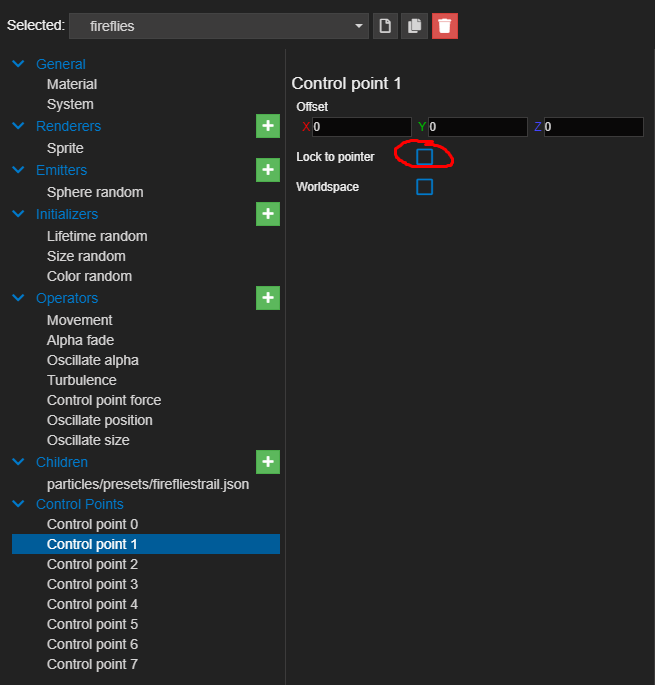Add a new operator with plus icon
This screenshot has height=685, width=655.
pyautogui.click(x=267, y=298)
